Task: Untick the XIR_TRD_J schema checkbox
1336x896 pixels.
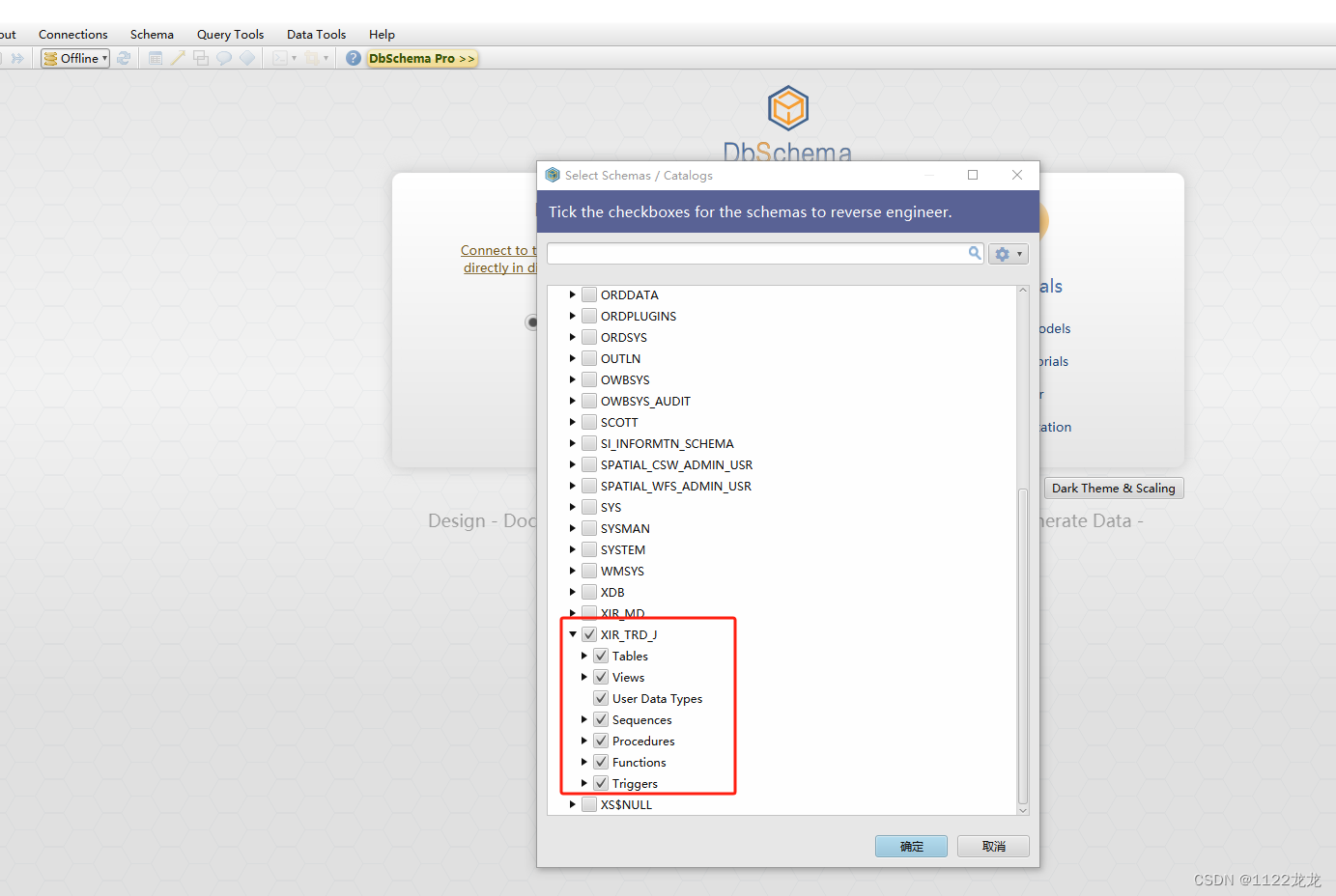Action: (x=589, y=634)
